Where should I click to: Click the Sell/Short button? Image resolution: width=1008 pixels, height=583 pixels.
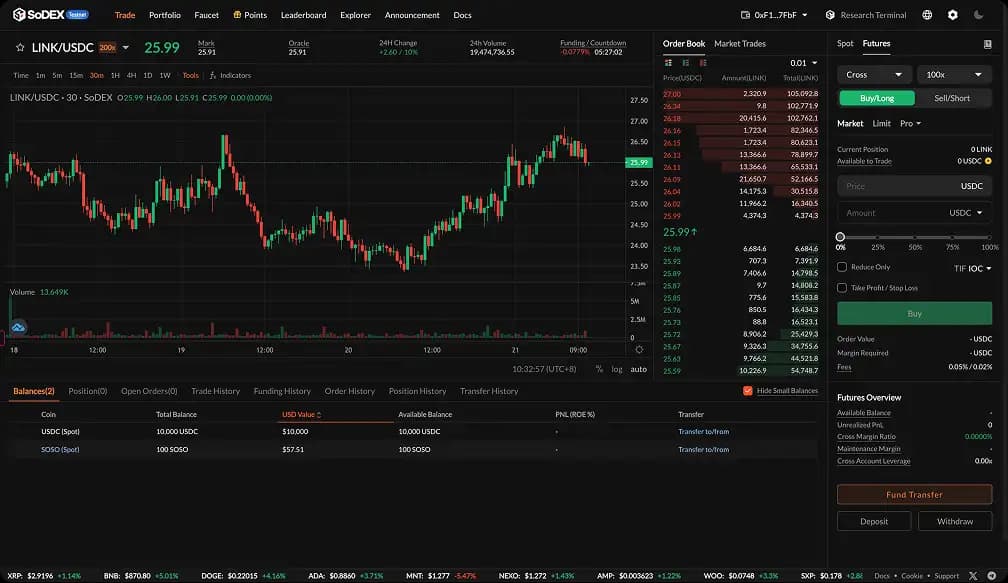click(952, 98)
